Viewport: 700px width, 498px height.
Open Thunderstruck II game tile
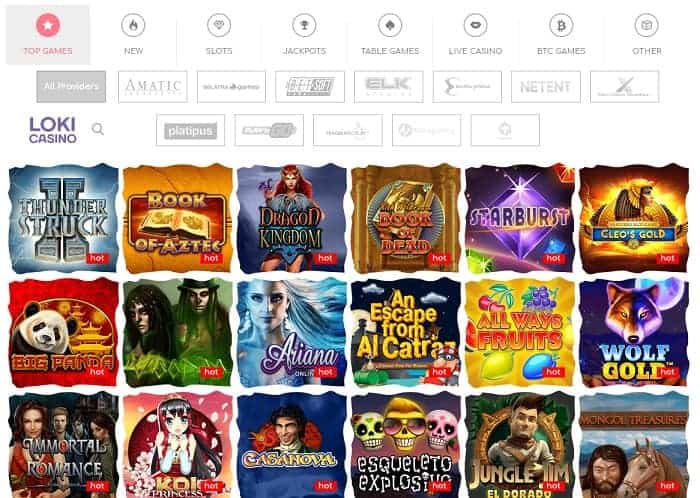pyautogui.click(x=63, y=219)
